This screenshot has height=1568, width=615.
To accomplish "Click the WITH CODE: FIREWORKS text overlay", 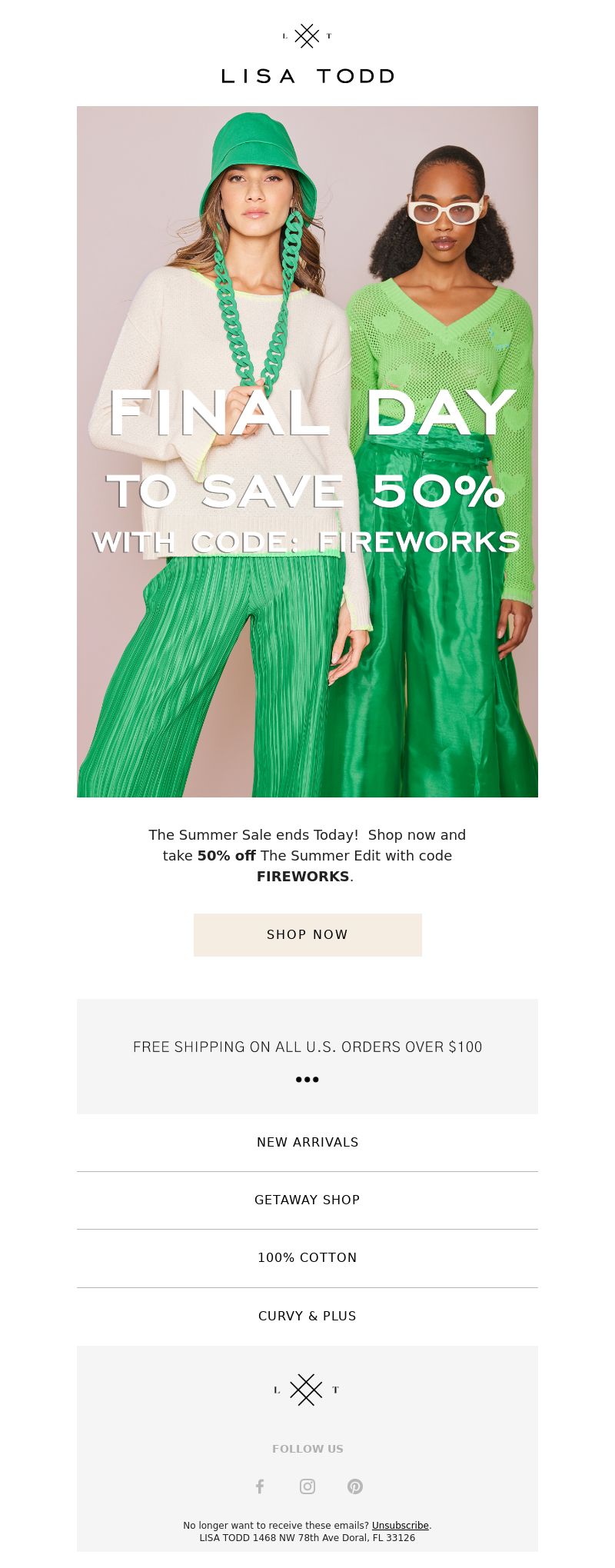I will click(x=306, y=541).
